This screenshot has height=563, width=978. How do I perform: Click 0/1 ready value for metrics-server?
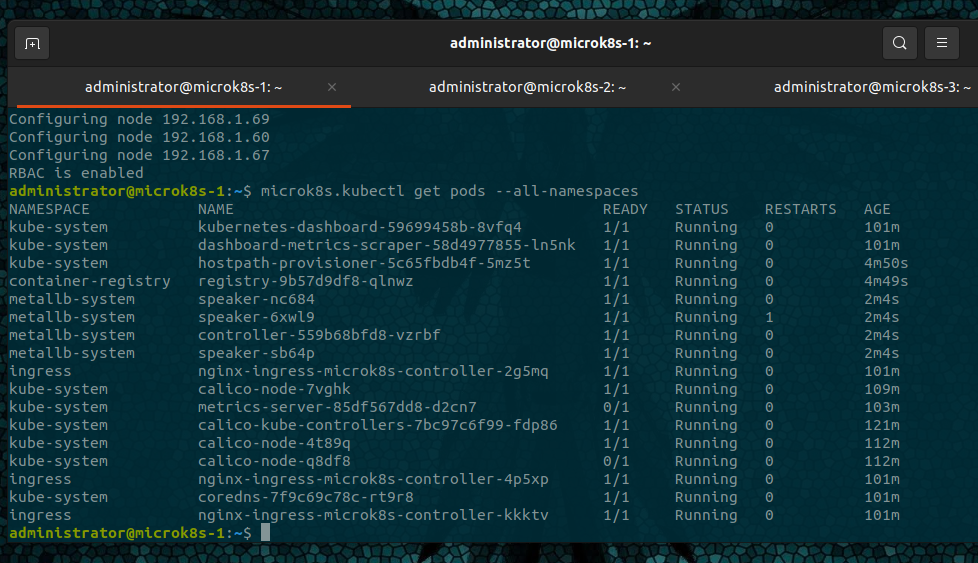pos(616,408)
